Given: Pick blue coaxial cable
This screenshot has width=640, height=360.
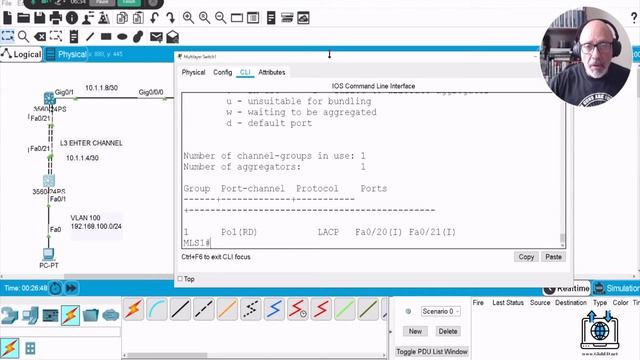Looking at the screenshot, I should click(274, 309).
